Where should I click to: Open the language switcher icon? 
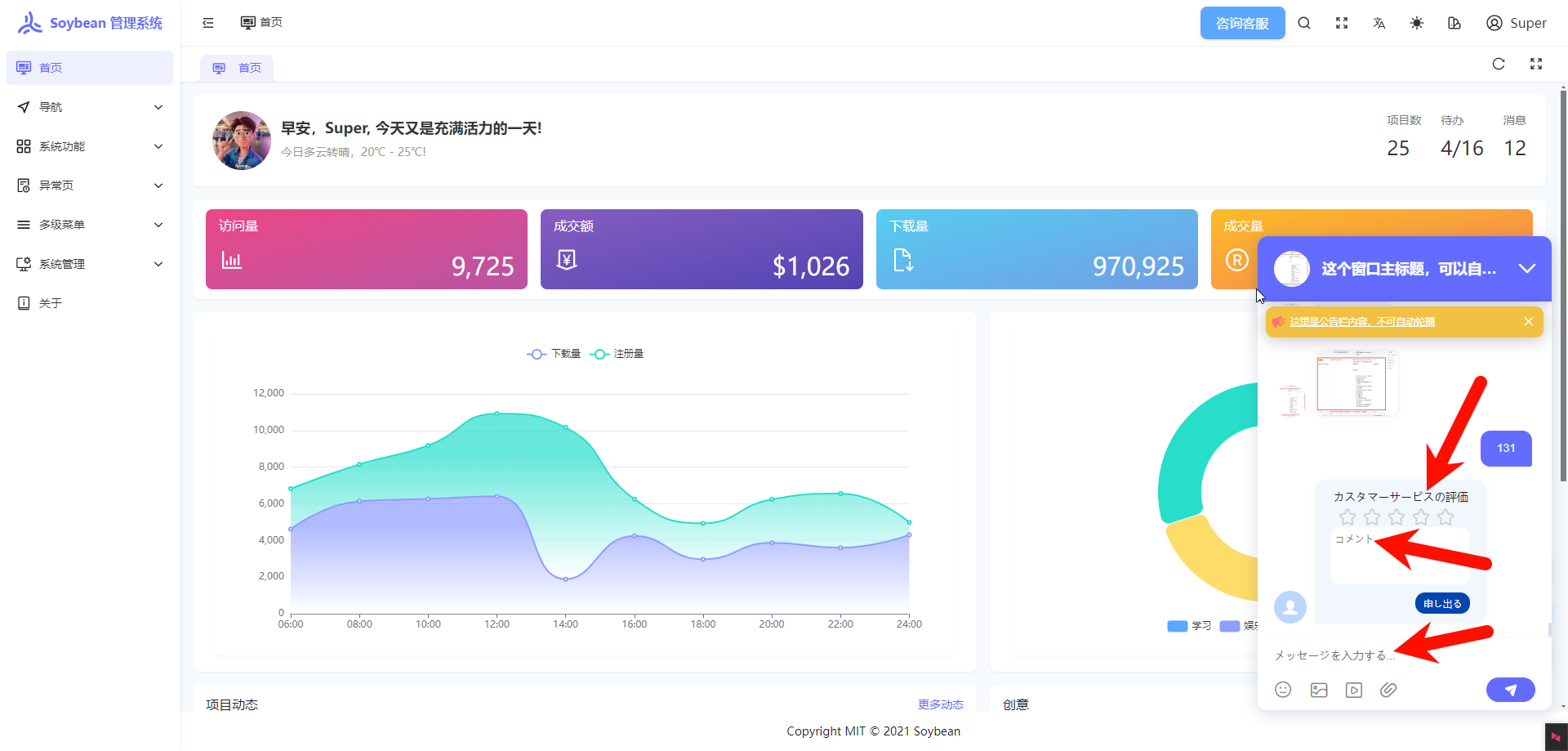pyautogui.click(x=1379, y=23)
